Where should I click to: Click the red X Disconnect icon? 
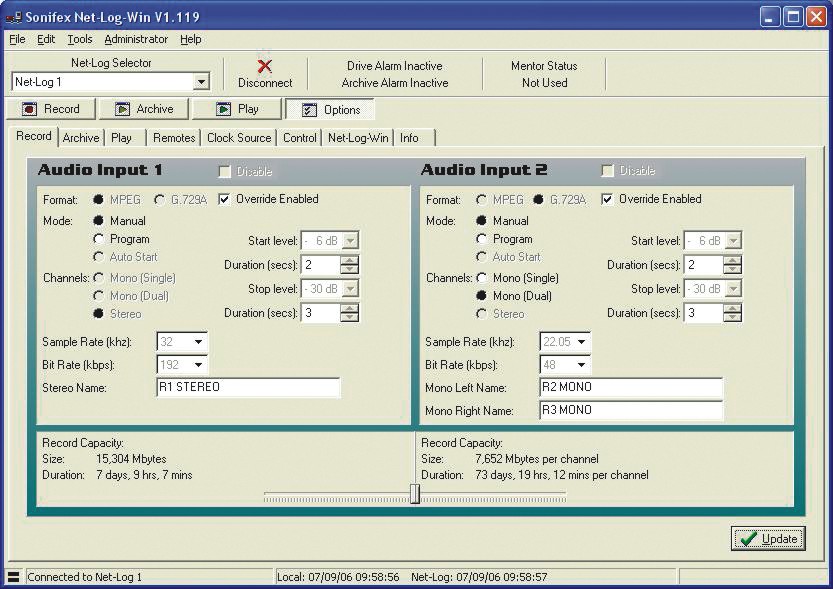265,66
